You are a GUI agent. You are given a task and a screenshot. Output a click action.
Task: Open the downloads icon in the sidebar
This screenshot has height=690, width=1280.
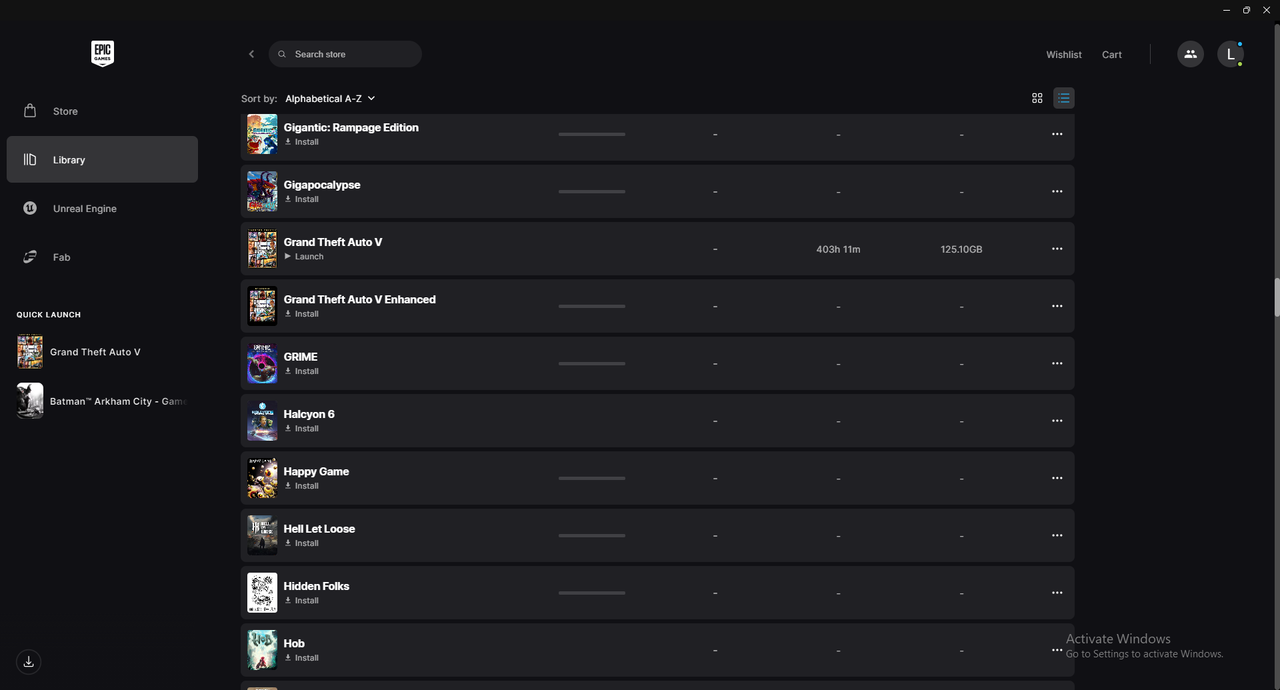coord(29,661)
